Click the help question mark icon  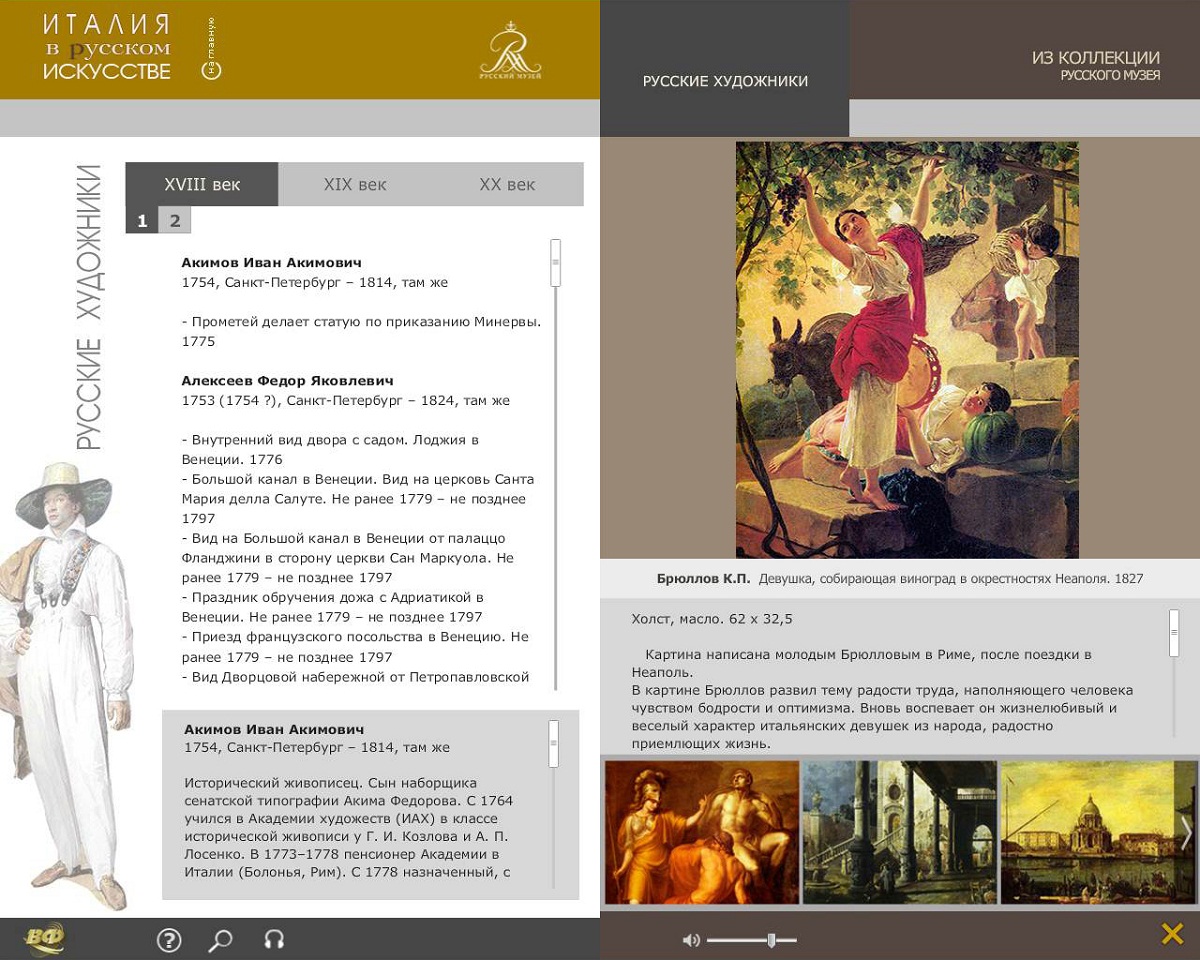(x=169, y=940)
